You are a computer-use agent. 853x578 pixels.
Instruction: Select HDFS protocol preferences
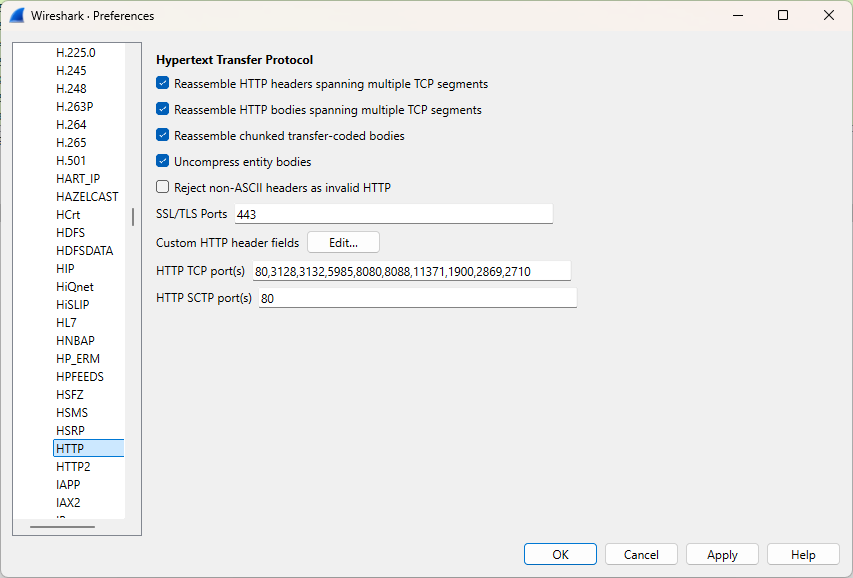click(70, 232)
